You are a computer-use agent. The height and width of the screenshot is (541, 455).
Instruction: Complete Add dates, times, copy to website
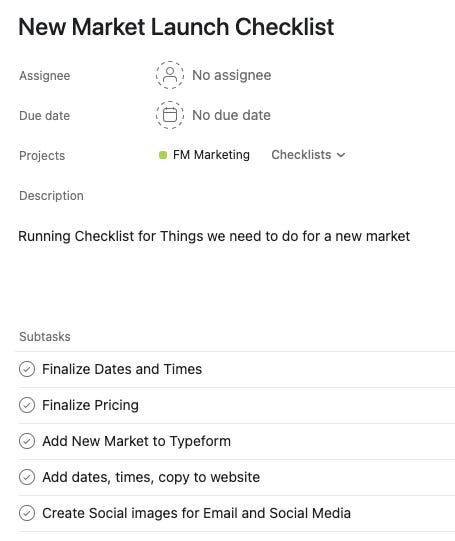(x=27, y=477)
